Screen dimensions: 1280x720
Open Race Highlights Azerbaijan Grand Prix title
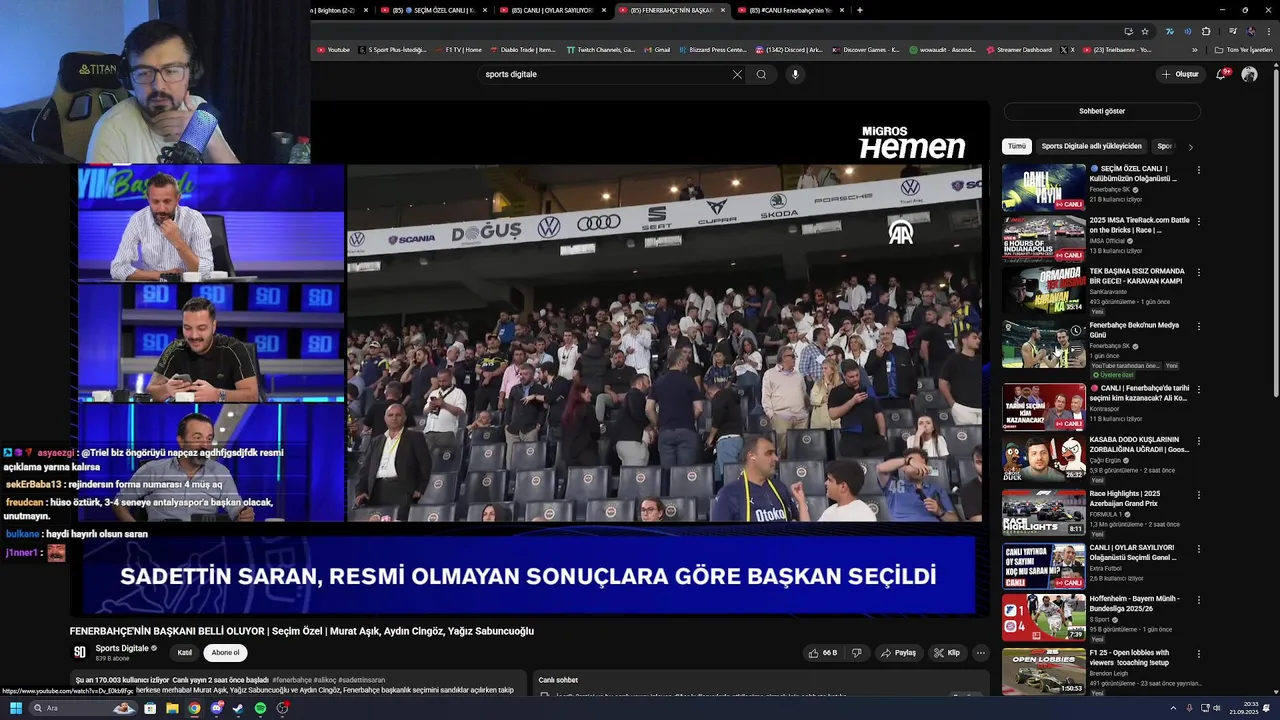point(1125,499)
